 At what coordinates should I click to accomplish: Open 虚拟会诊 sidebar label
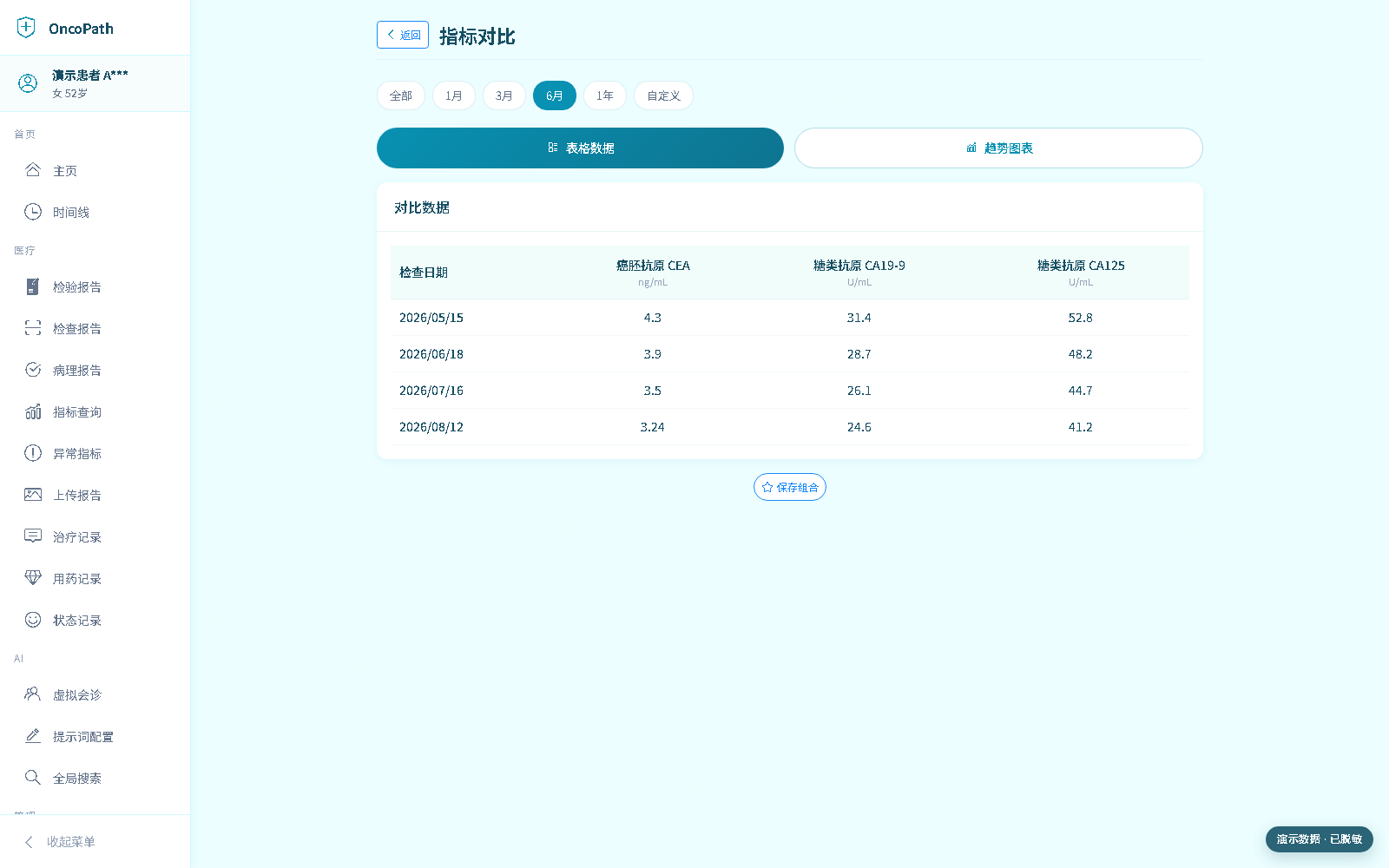coord(77,695)
